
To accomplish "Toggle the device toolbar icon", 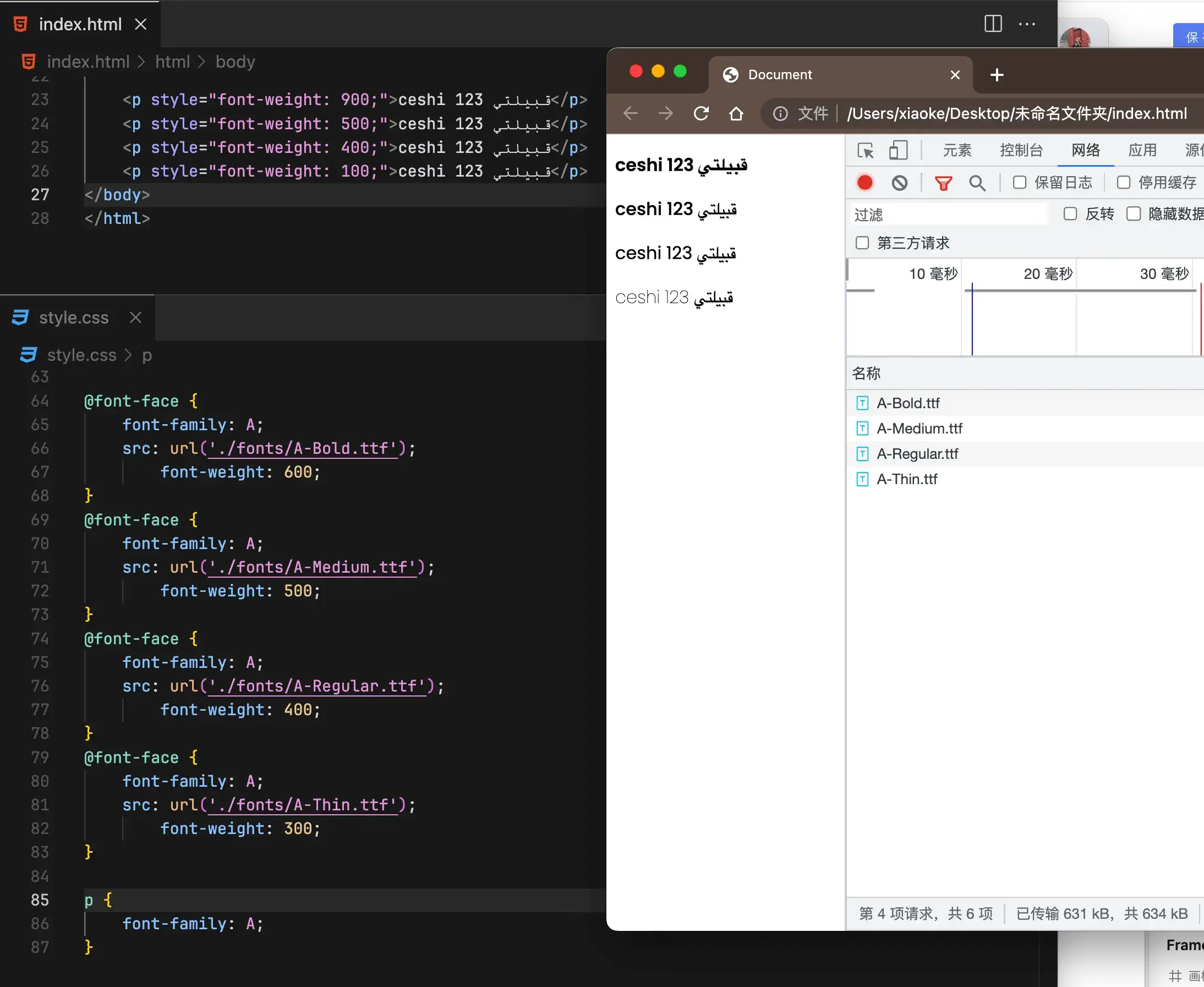I will [897, 150].
